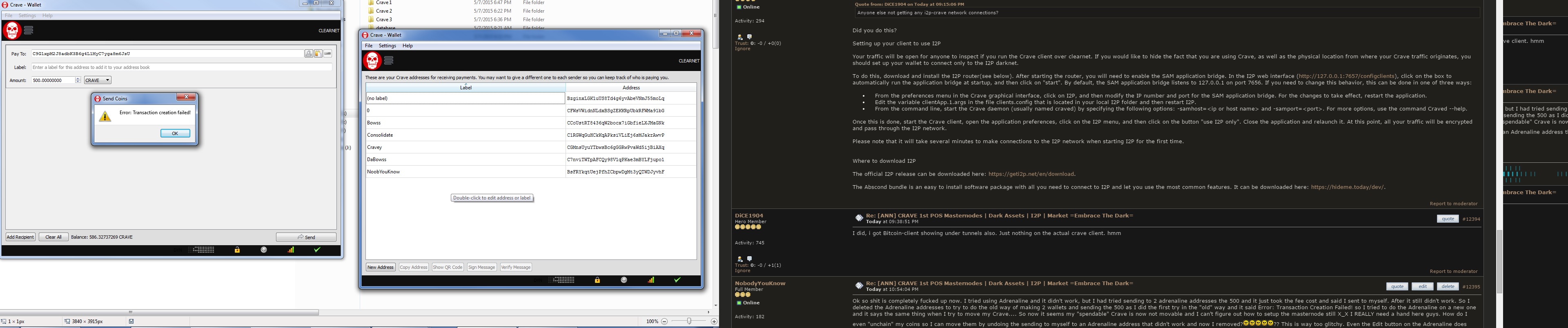This screenshot has width=1568, height=328.
Task: Open the Crave 3 folder in file list
Action: coord(383,20)
